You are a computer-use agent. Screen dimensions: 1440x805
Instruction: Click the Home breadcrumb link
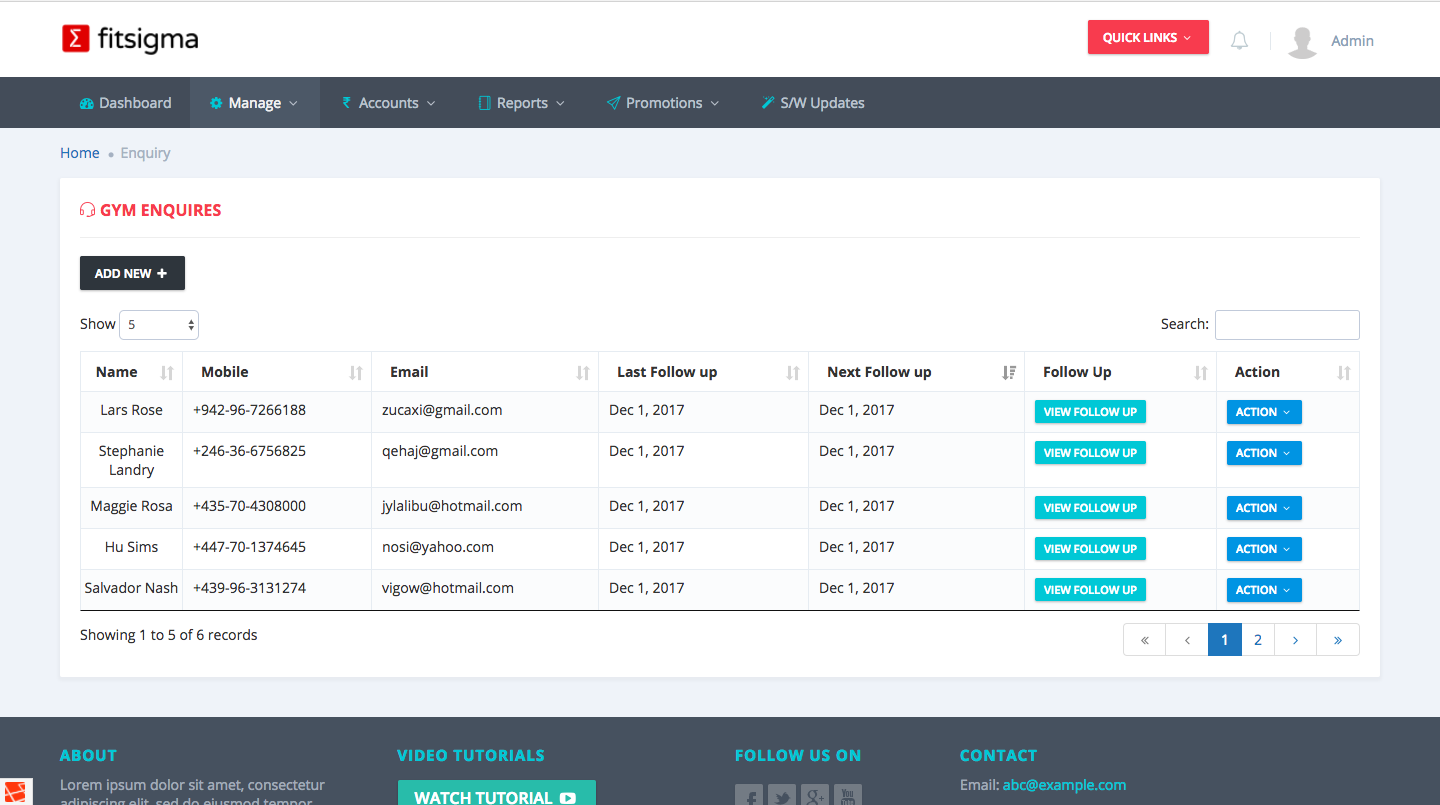[x=80, y=153]
